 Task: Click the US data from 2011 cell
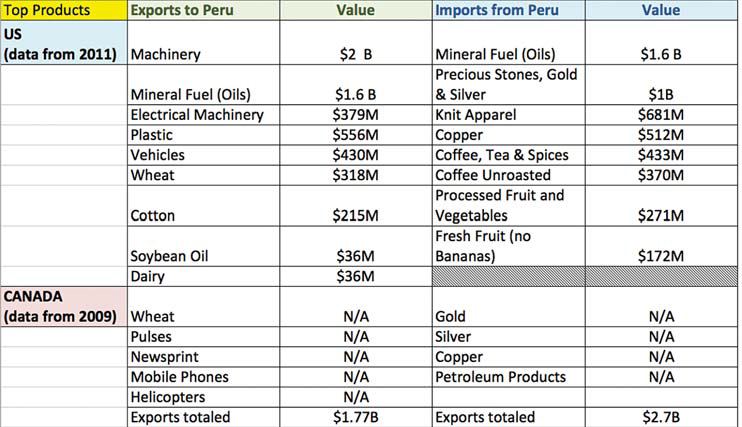click(x=64, y=43)
